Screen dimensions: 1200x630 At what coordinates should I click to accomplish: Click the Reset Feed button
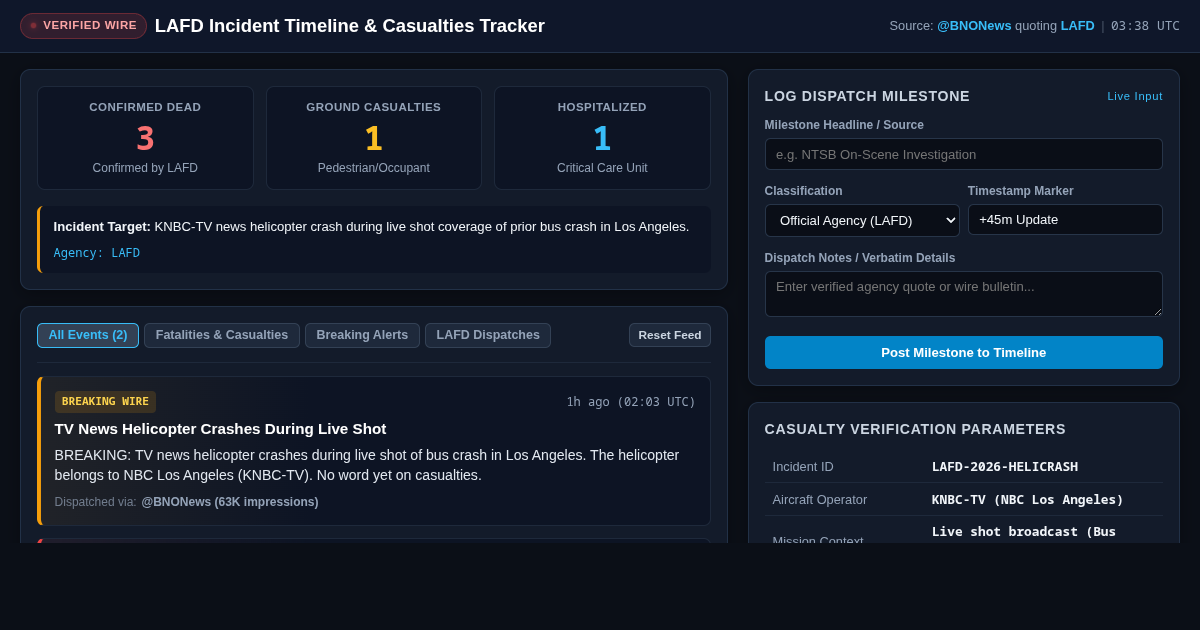[670, 335]
